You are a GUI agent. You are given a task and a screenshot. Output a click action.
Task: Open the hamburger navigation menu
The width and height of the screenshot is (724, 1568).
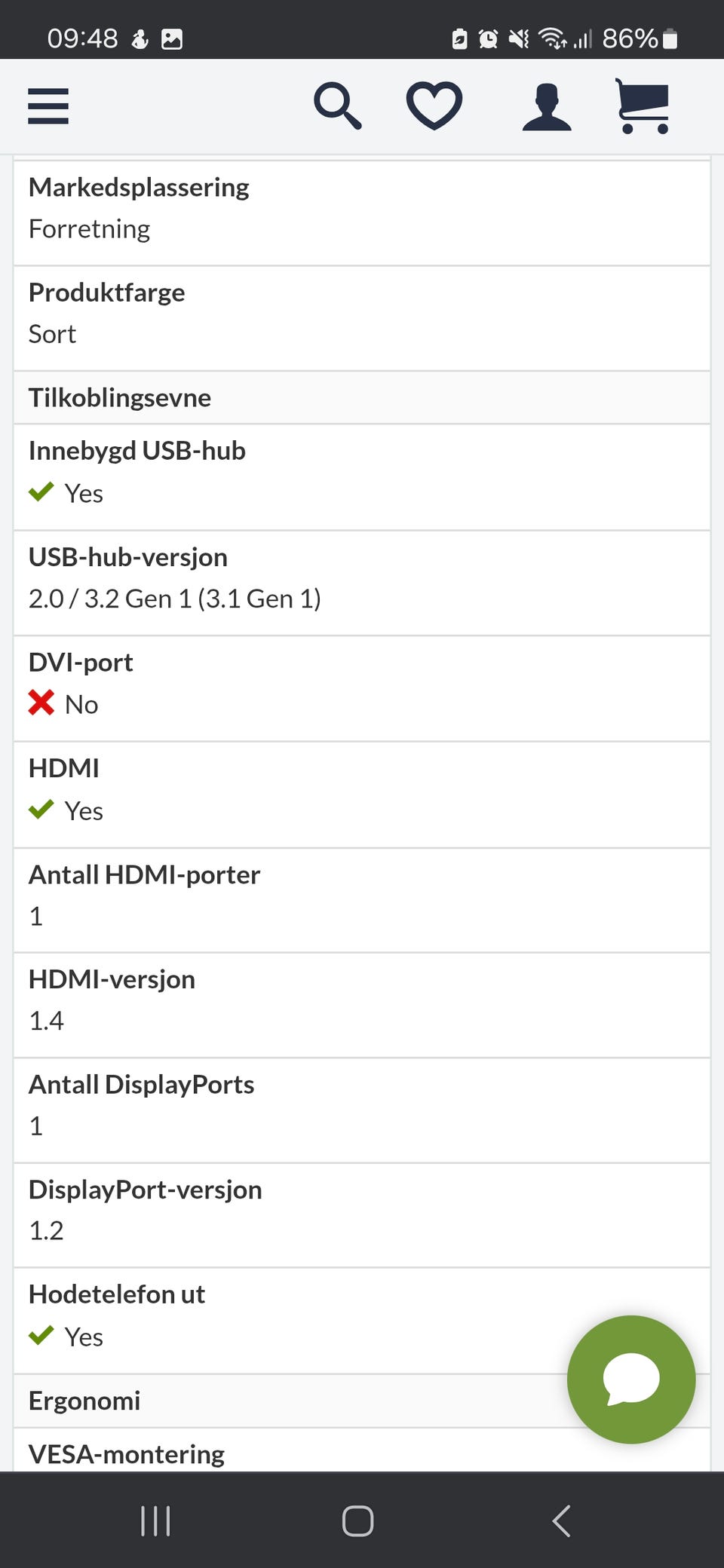(48, 106)
